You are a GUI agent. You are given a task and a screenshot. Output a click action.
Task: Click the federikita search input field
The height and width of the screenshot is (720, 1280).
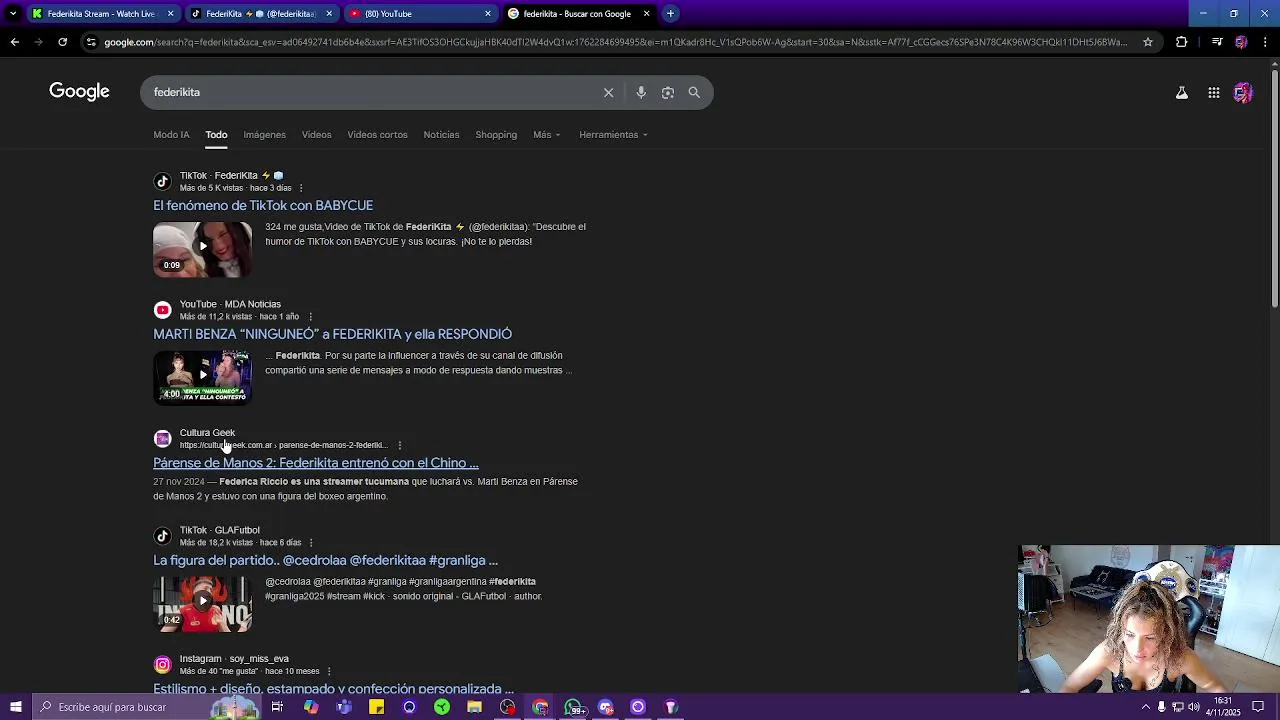(x=370, y=92)
